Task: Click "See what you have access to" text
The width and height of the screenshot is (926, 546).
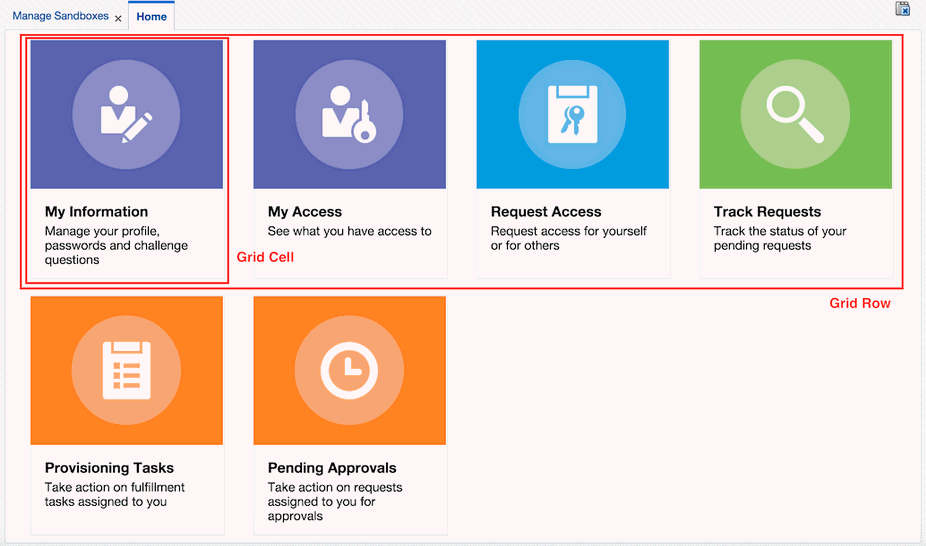Action: (350, 231)
